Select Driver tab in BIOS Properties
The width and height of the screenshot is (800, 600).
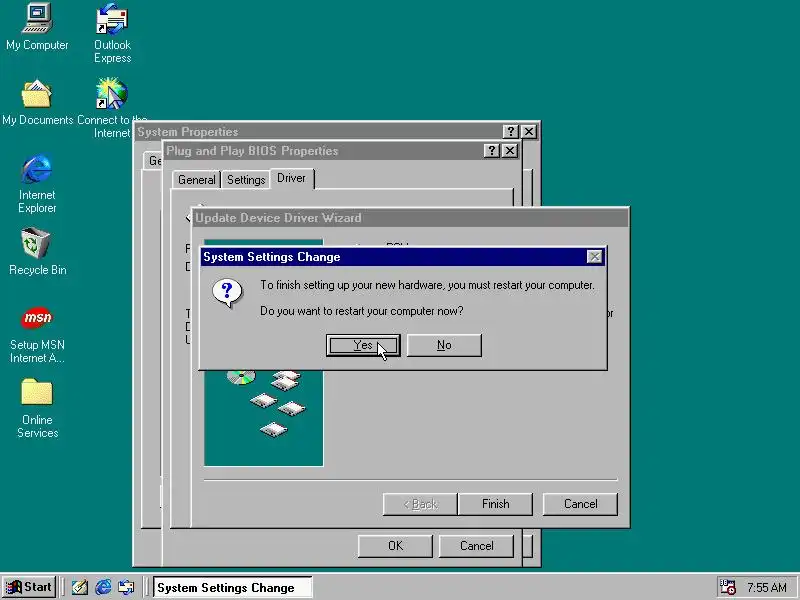(292, 178)
